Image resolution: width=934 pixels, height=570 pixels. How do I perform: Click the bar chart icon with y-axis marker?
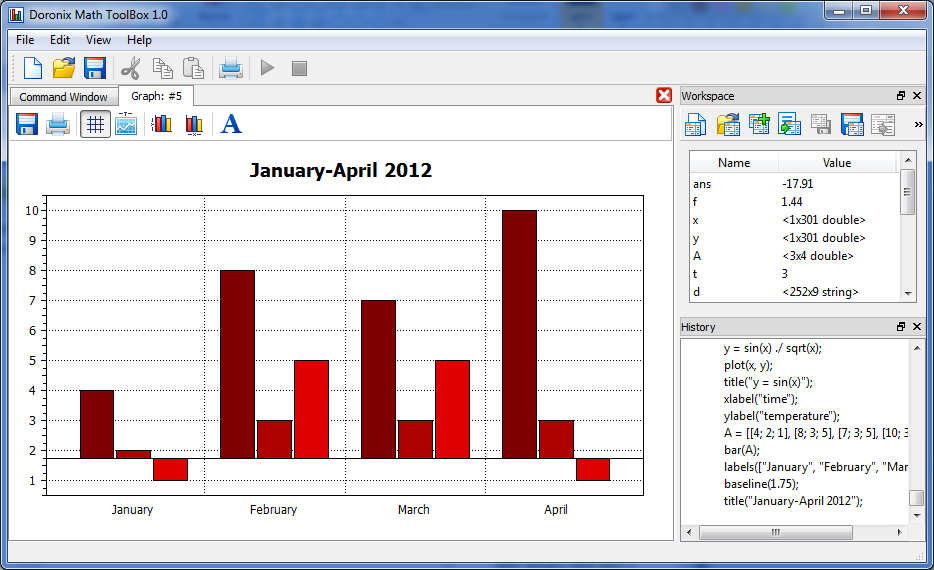click(x=161, y=124)
